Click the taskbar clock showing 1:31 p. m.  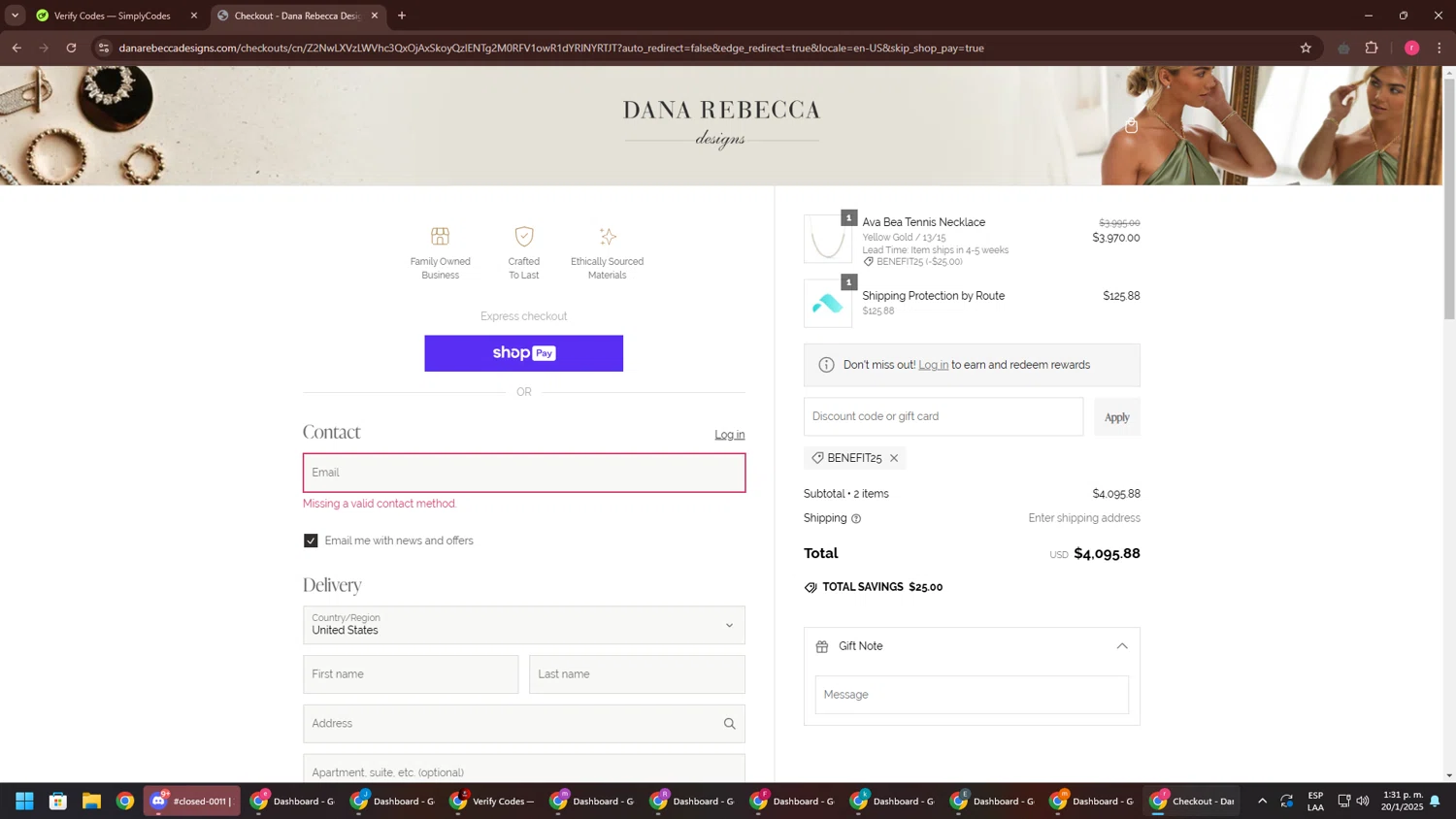[1403, 801]
